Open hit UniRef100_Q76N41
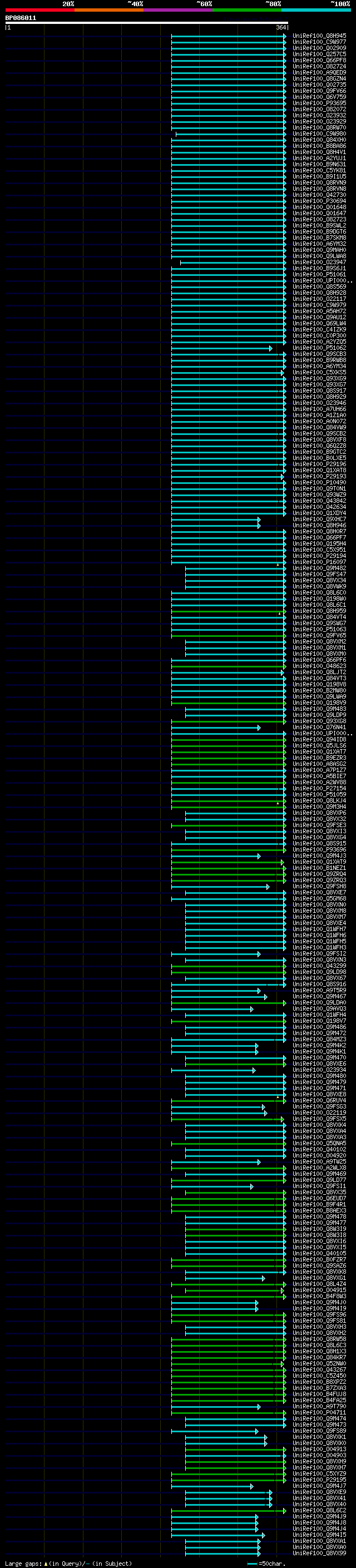This screenshot has width=356, height=1568. click(319, 728)
